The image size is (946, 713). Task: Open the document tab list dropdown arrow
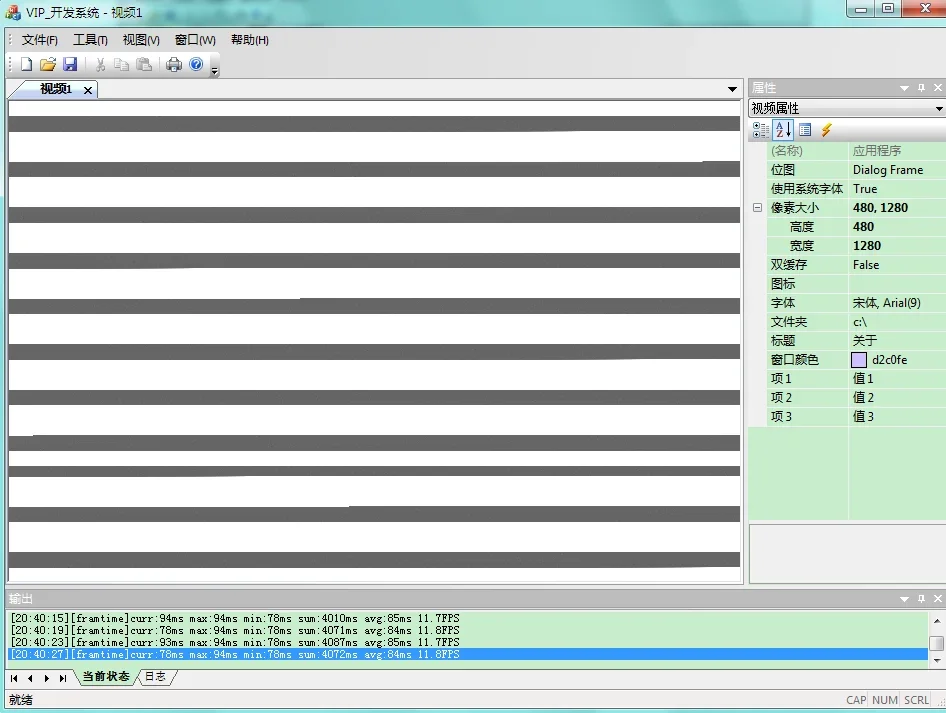coord(733,90)
